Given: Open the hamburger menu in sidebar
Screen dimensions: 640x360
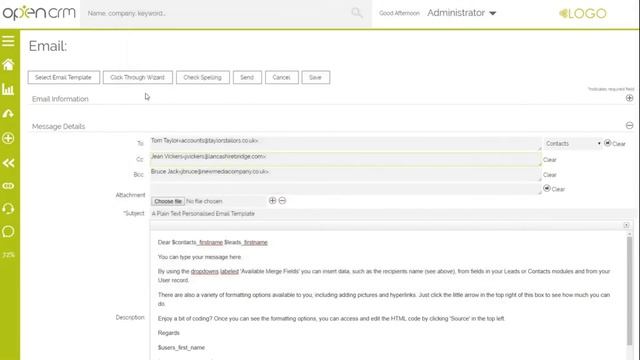Looking at the screenshot, I should coord(8,41).
